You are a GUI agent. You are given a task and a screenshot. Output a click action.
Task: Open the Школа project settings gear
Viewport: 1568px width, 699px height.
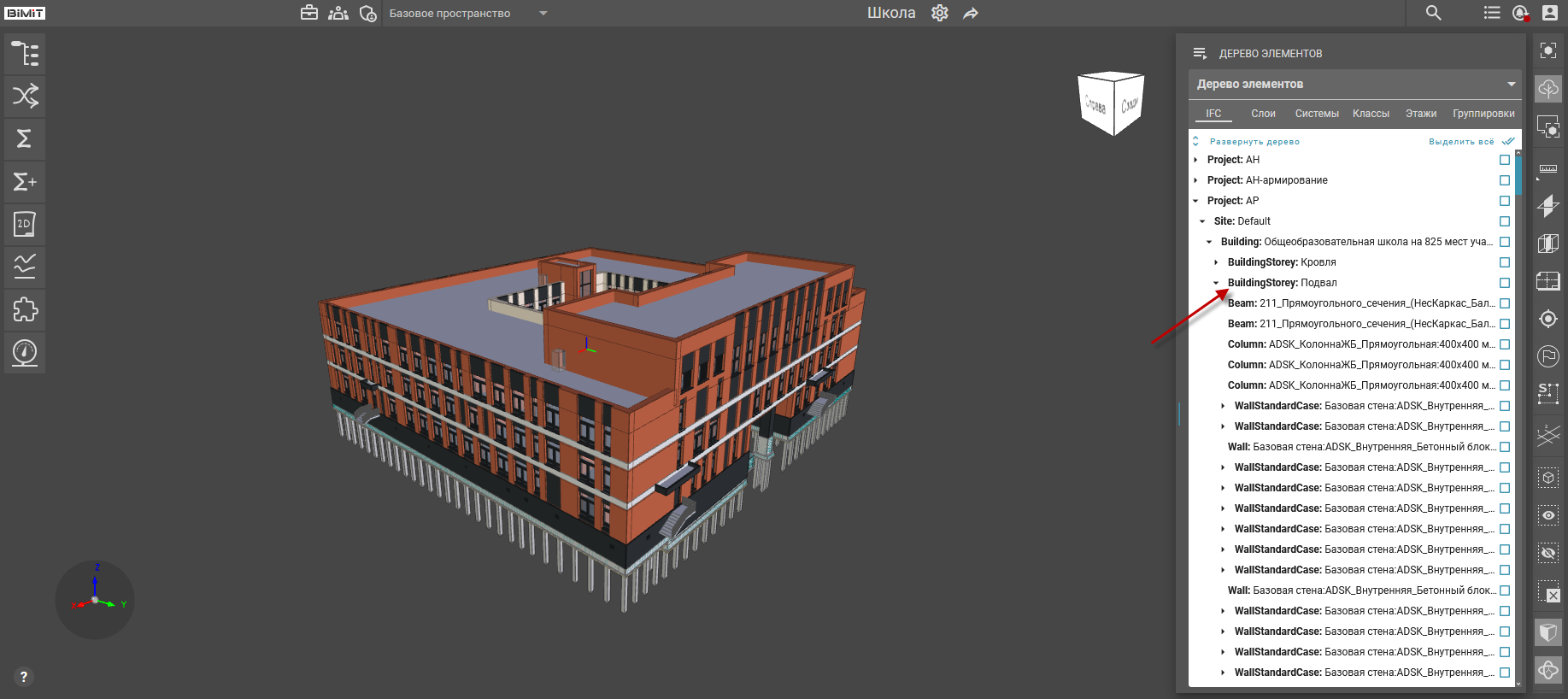click(x=940, y=13)
